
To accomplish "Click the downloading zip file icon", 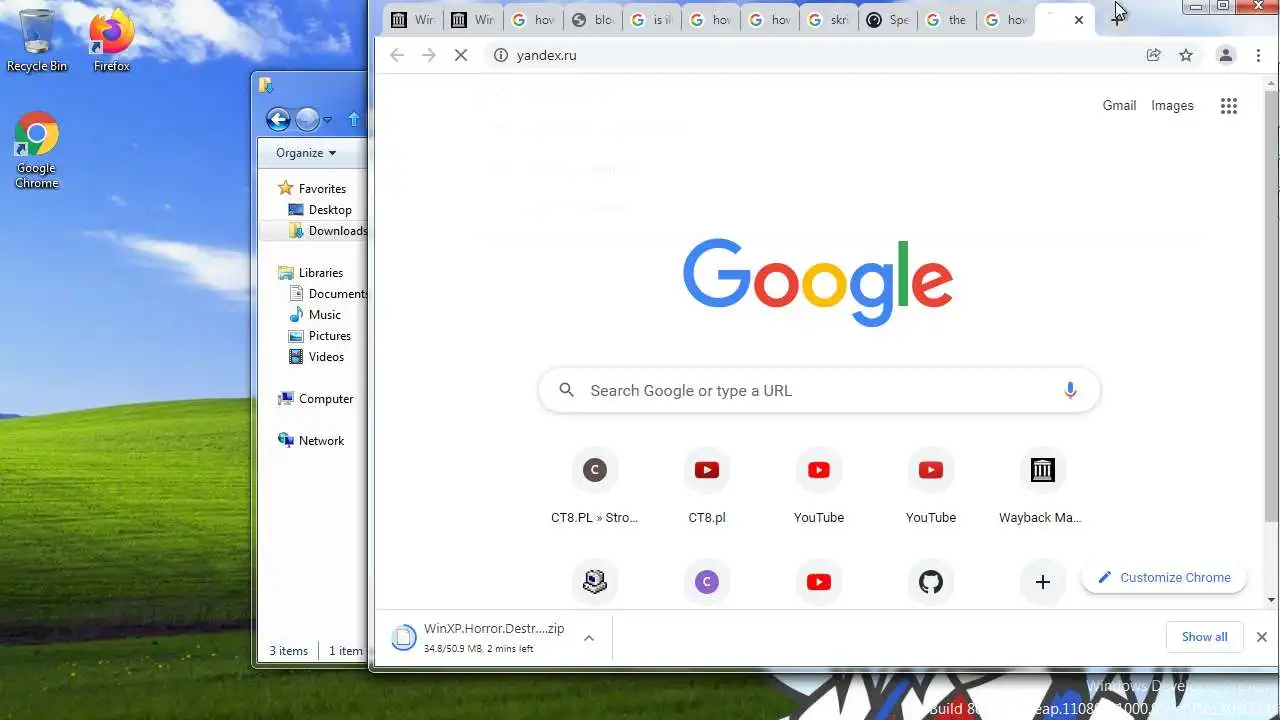I will click(x=403, y=637).
